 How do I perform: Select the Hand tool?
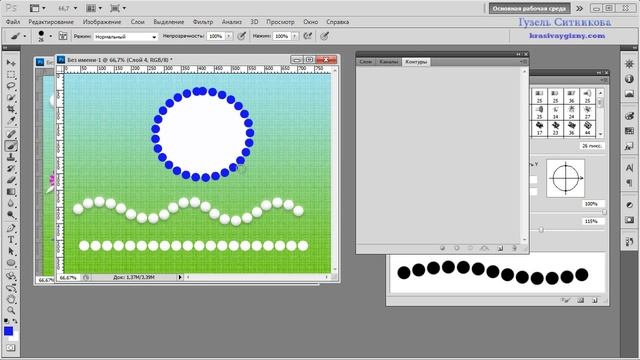point(11,299)
